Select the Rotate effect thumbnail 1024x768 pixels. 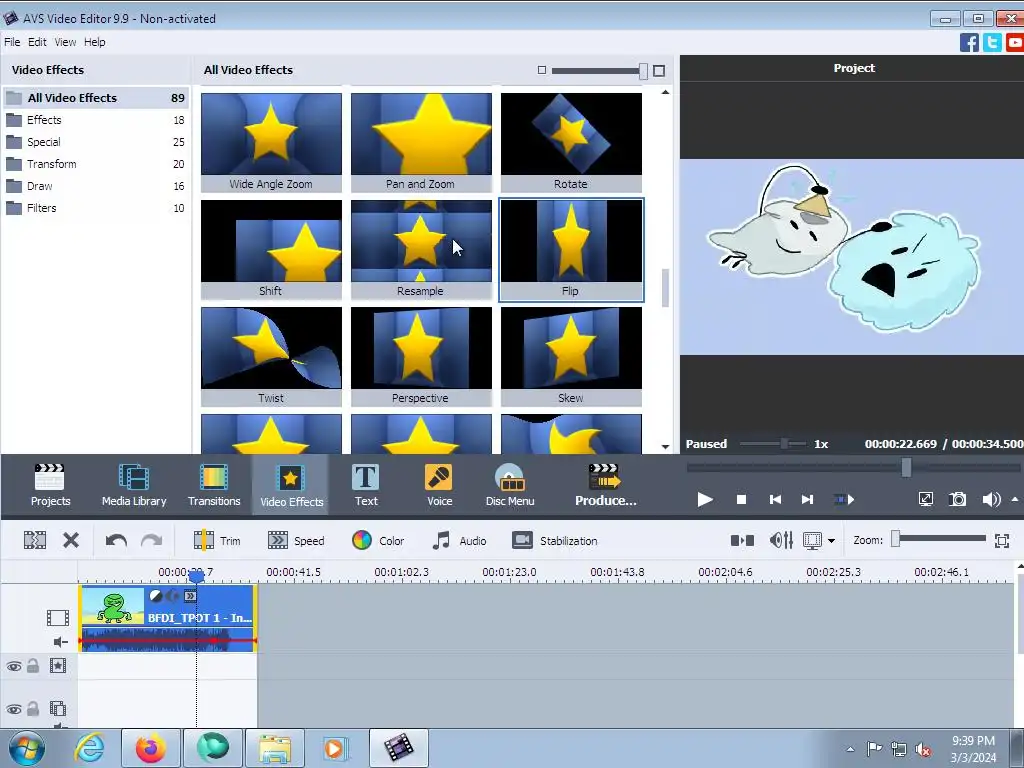click(x=571, y=142)
